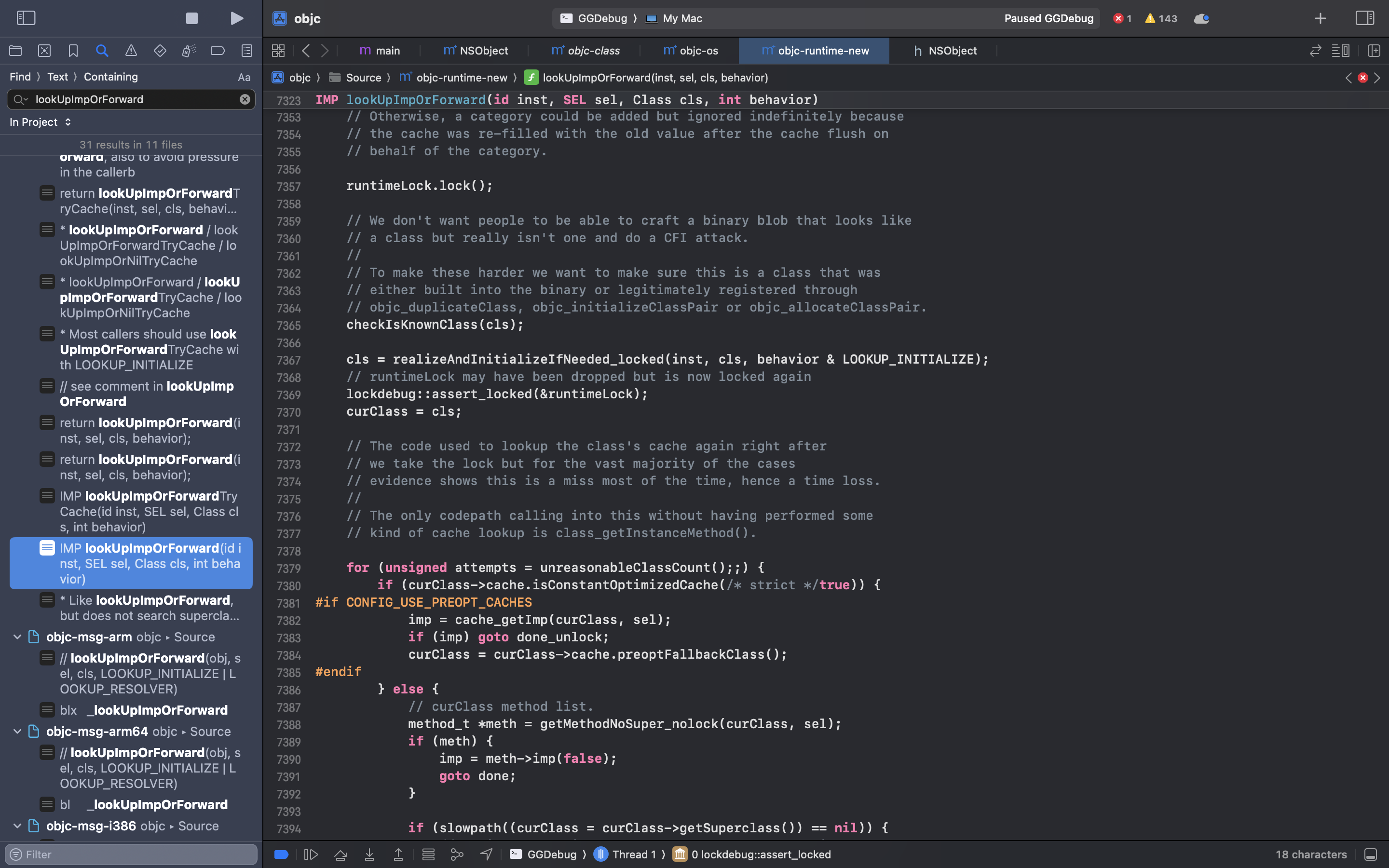Open the Issue navigator warning icon

131,51
